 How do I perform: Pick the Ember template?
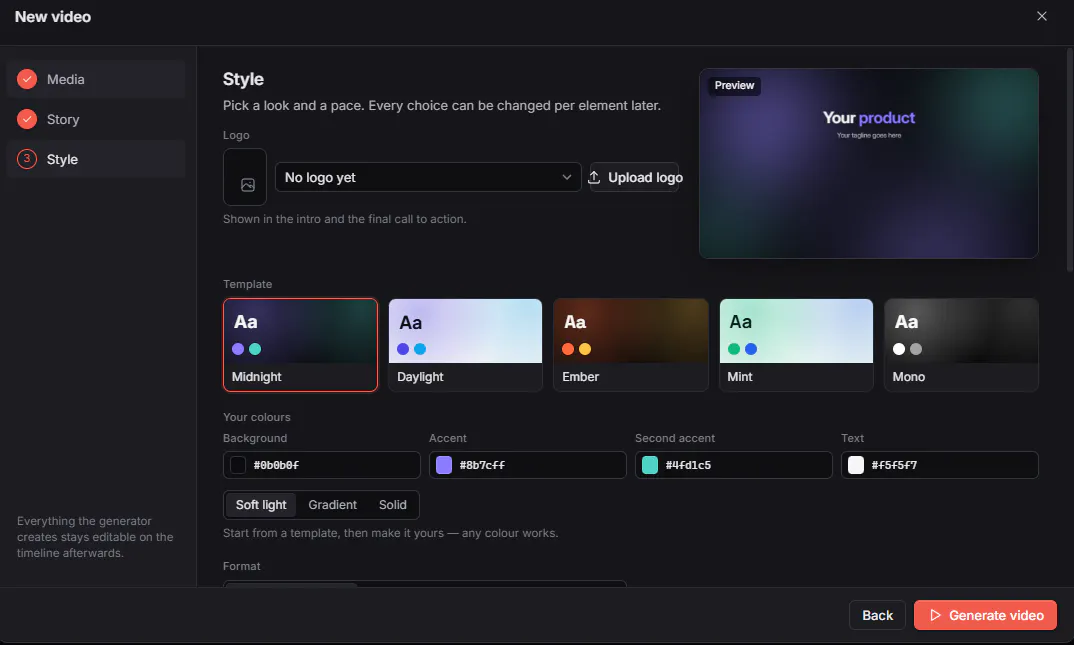[631, 345]
